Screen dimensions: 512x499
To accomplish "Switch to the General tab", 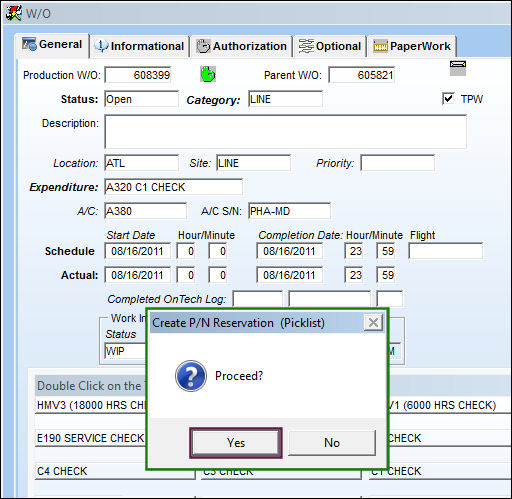I will 52,45.
